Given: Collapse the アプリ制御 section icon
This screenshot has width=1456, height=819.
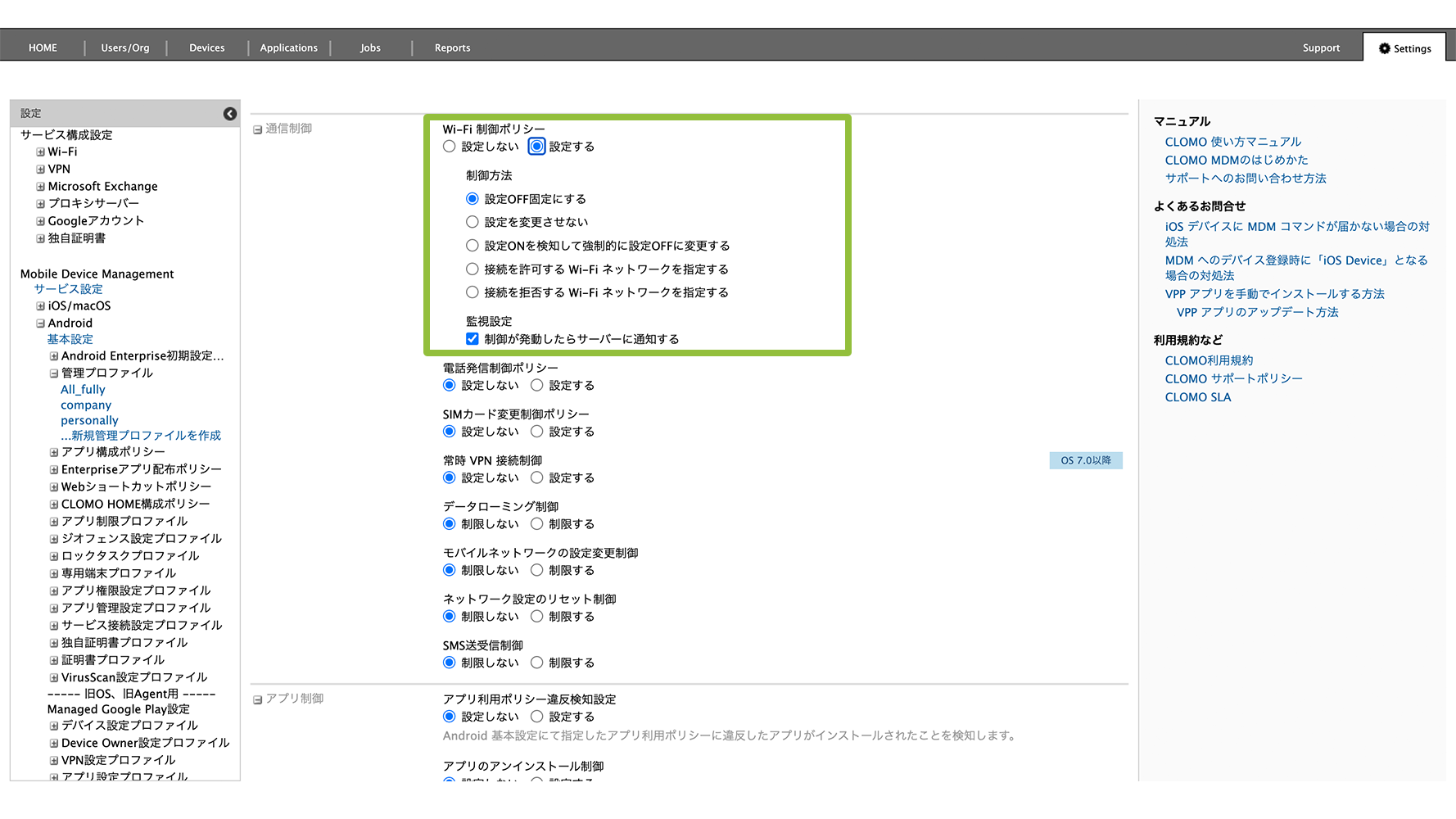Looking at the screenshot, I should click(257, 699).
